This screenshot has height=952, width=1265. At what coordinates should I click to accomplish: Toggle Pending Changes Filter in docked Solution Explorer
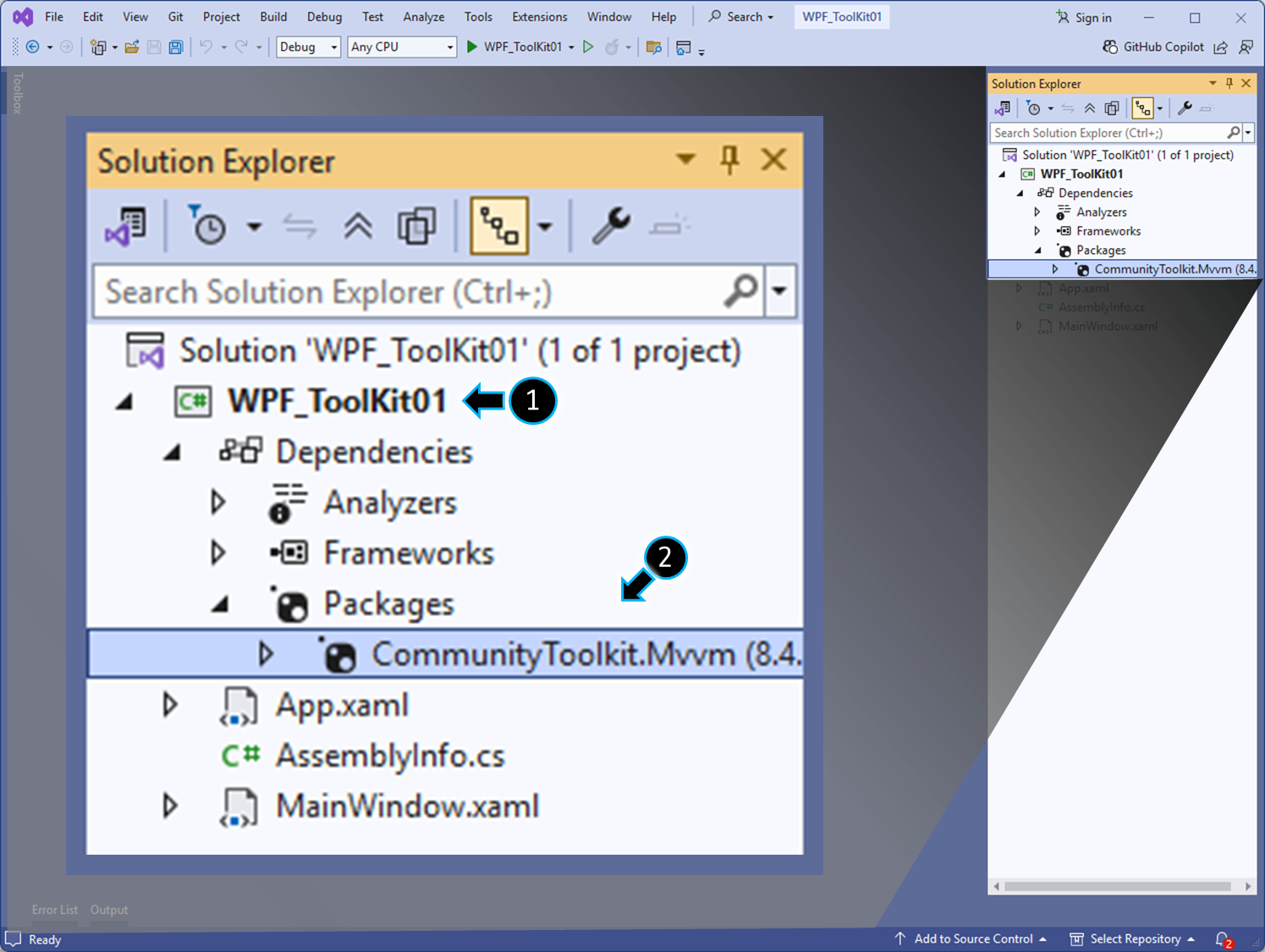click(1033, 108)
